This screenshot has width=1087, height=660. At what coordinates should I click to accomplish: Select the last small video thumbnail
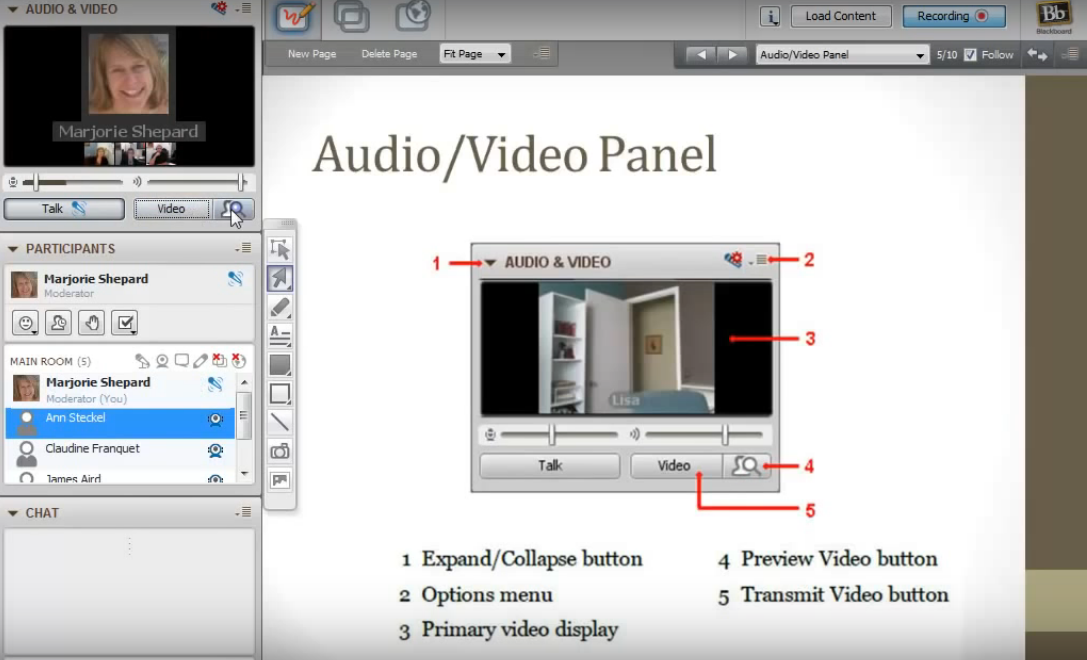pyautogui.click(x=160, y=153)
